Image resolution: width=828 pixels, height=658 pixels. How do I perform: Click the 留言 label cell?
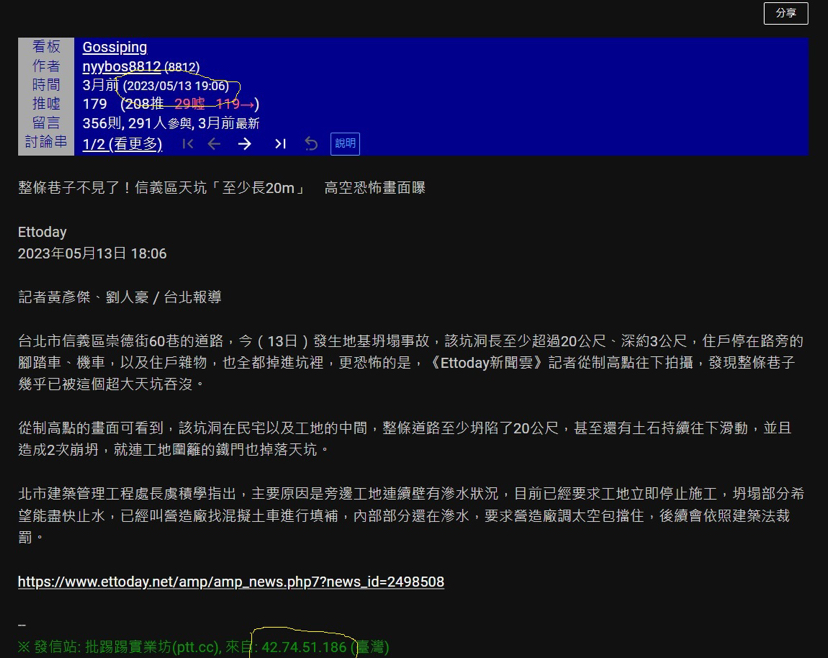46,123
